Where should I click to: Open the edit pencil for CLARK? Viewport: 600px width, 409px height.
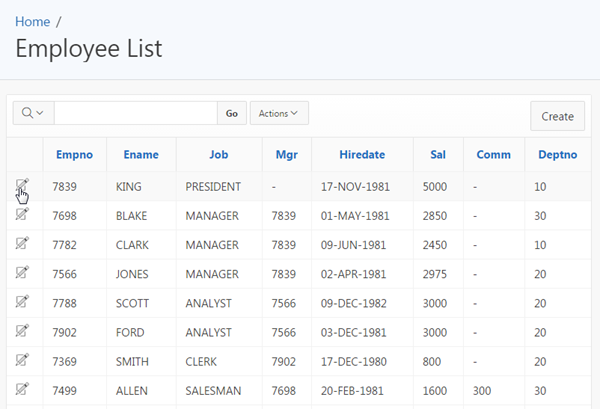[x=22, y=243]
